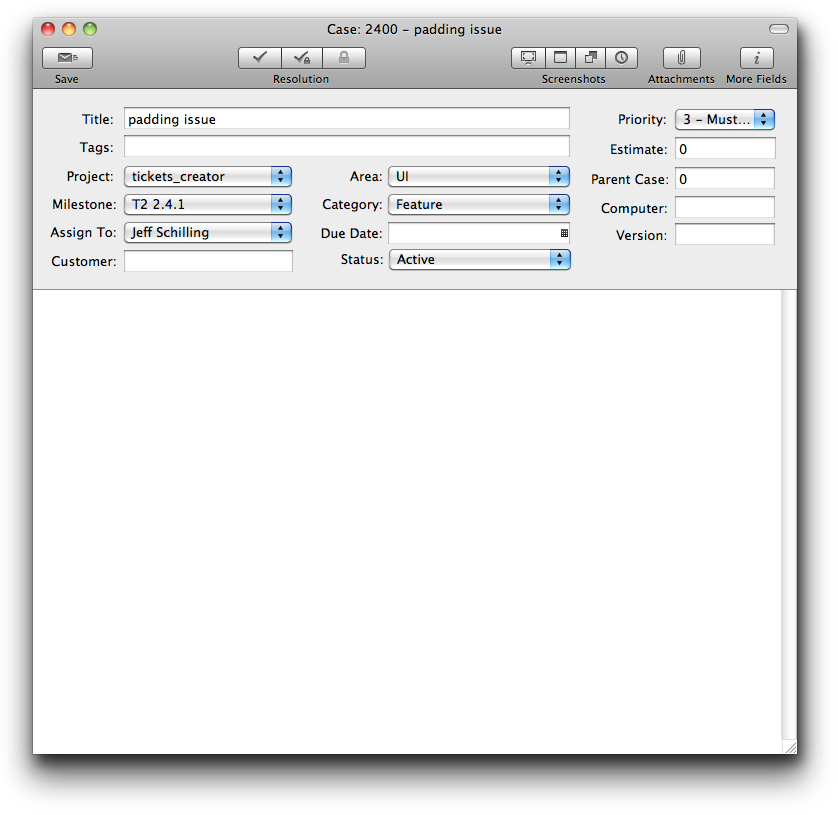Click into the Version field

pyautogui.click(x=725, y=235)
